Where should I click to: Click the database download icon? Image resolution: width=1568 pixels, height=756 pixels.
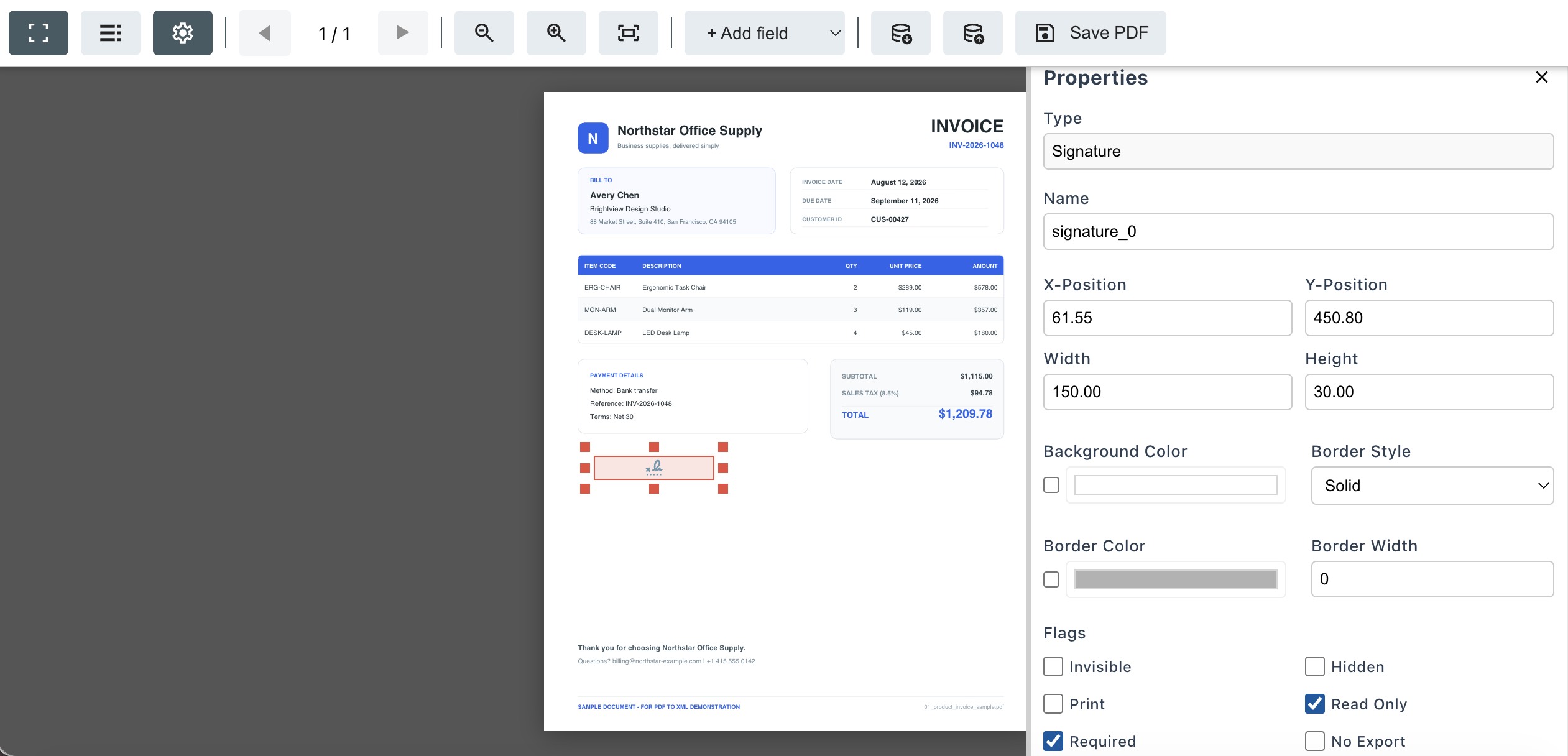[x=901, y=33]
